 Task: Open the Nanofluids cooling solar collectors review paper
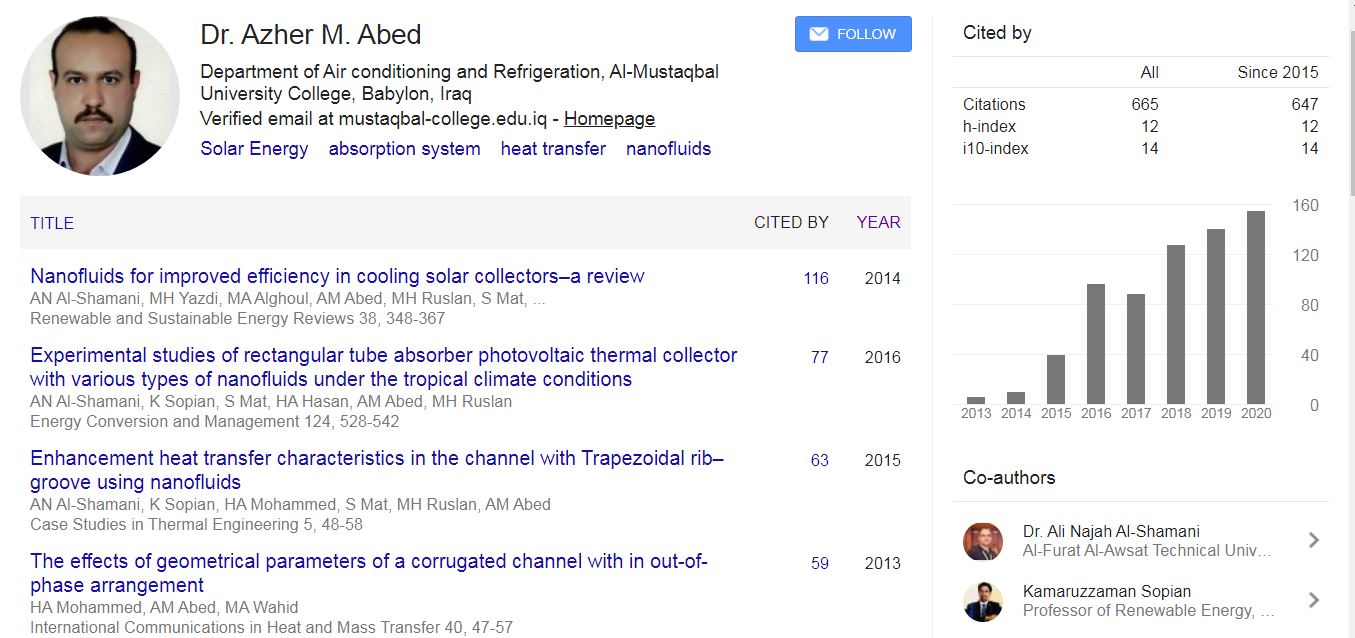pyautogui.click(x=337, y=276)
